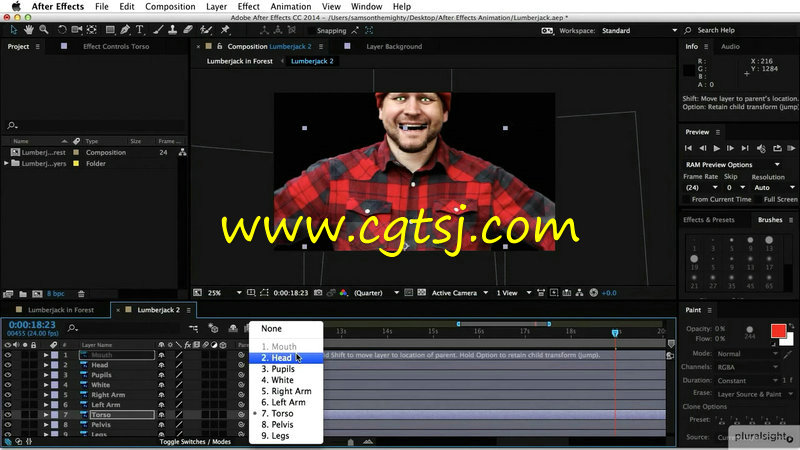Click new folder icon in Project panel
The width and height of the screenshot is (800, 450).
tap(23, 294)
